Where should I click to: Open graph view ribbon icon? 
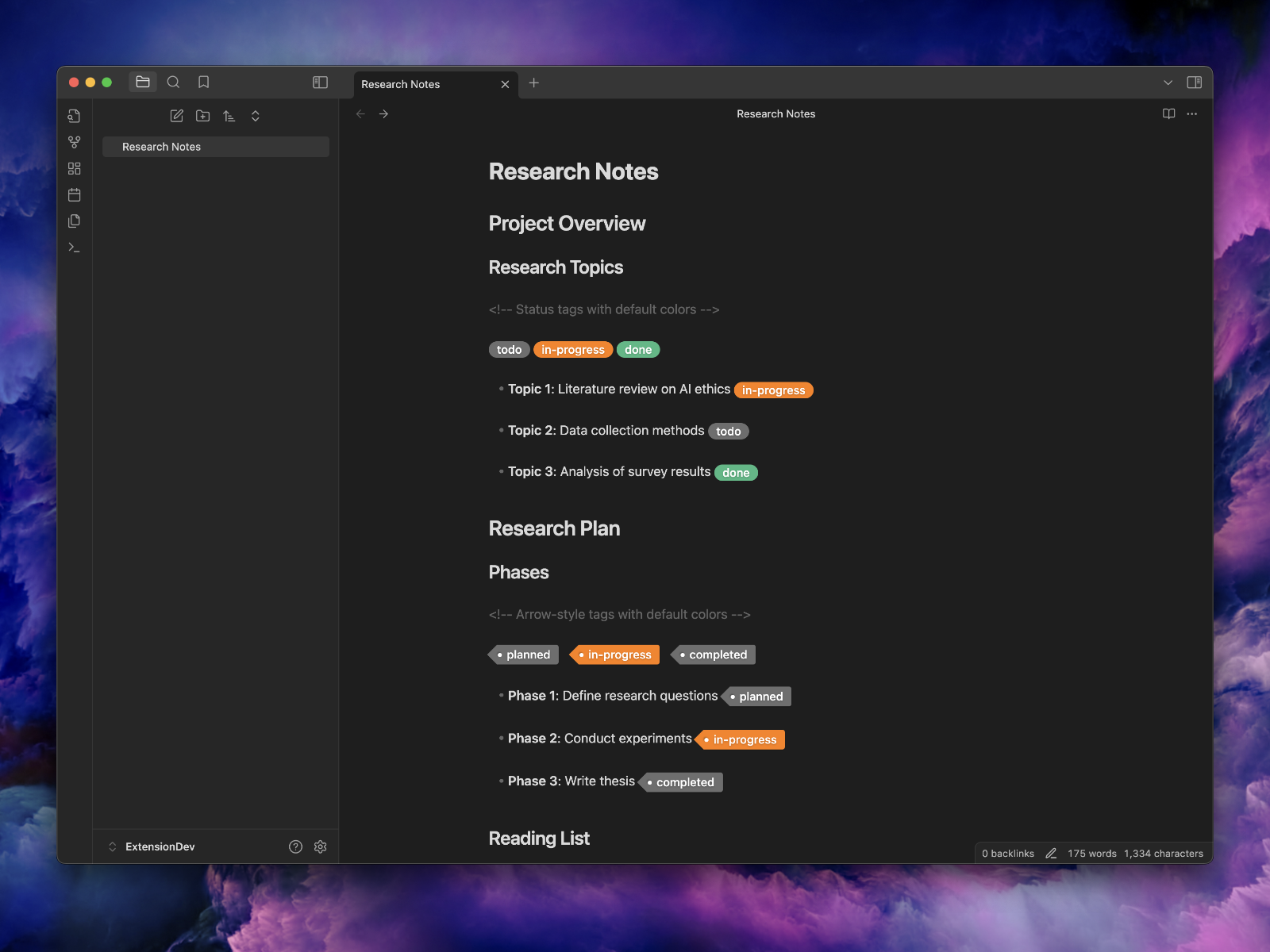[x=75, y=142]
